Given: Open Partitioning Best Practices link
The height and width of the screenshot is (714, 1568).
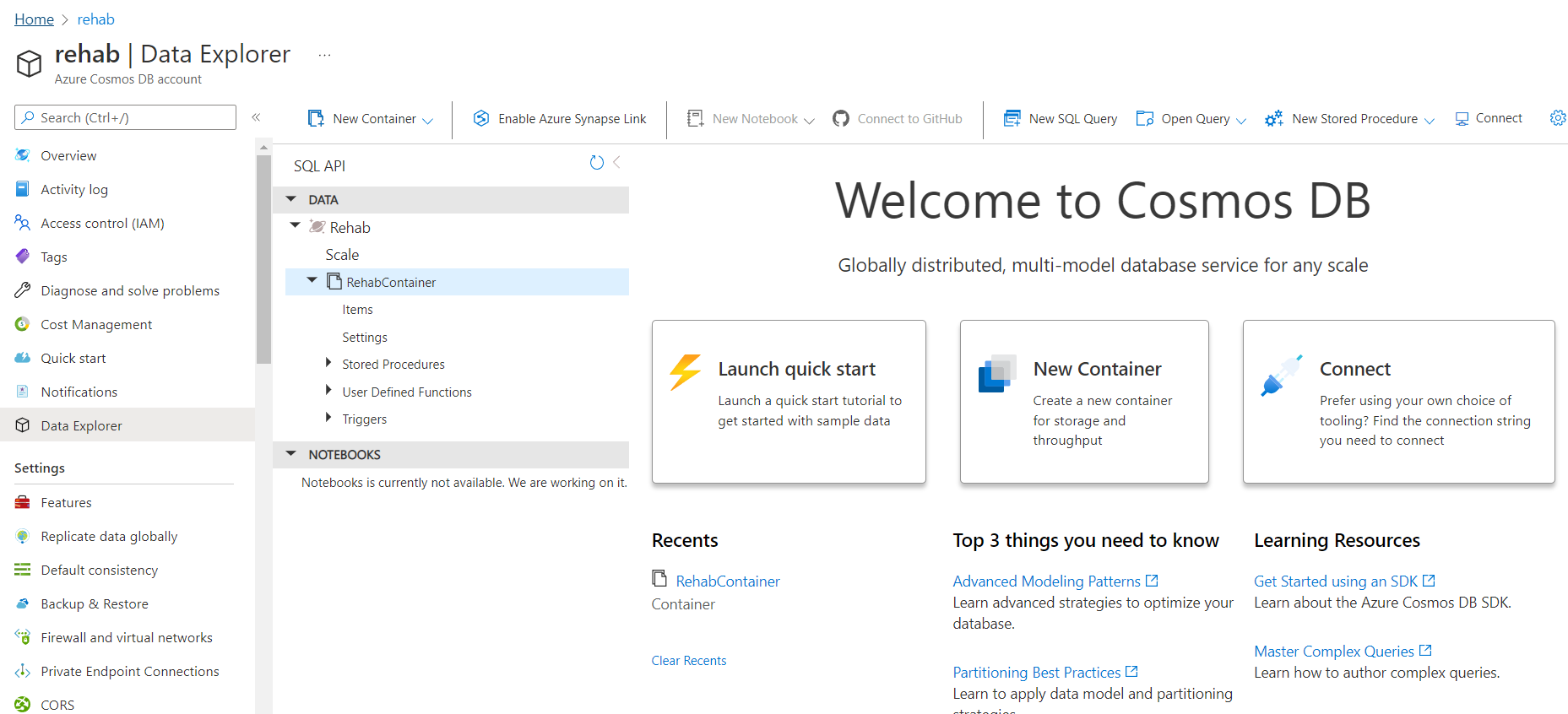Looking at the screenshot, I should coord(1044,672).
